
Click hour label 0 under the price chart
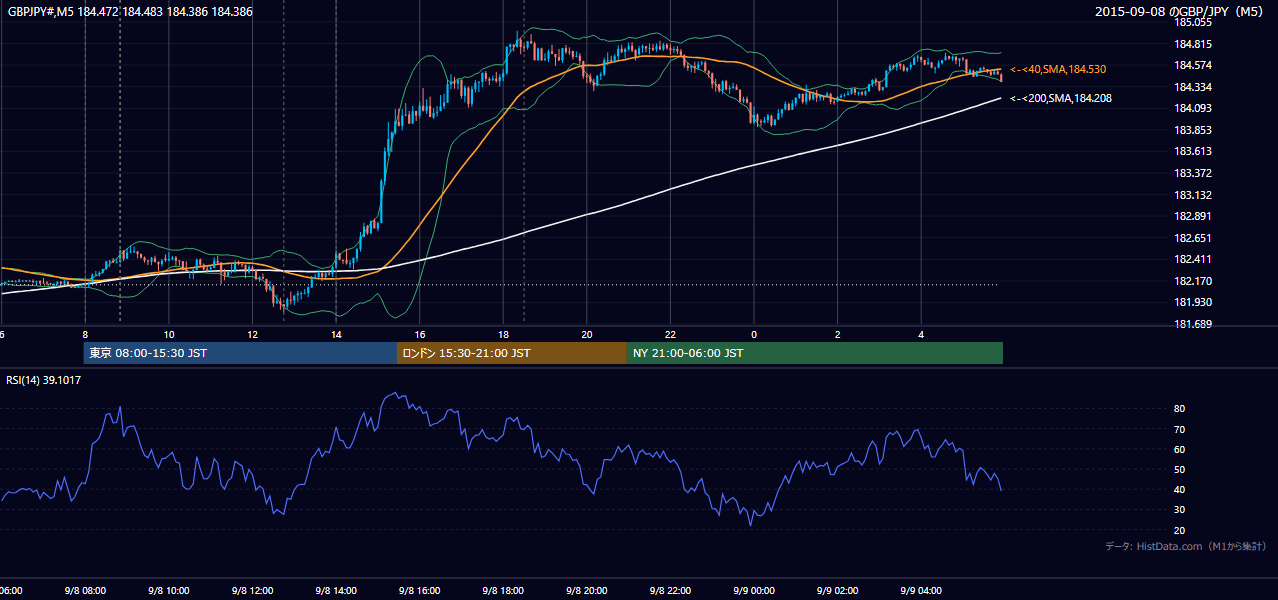[x=754, y=334]
